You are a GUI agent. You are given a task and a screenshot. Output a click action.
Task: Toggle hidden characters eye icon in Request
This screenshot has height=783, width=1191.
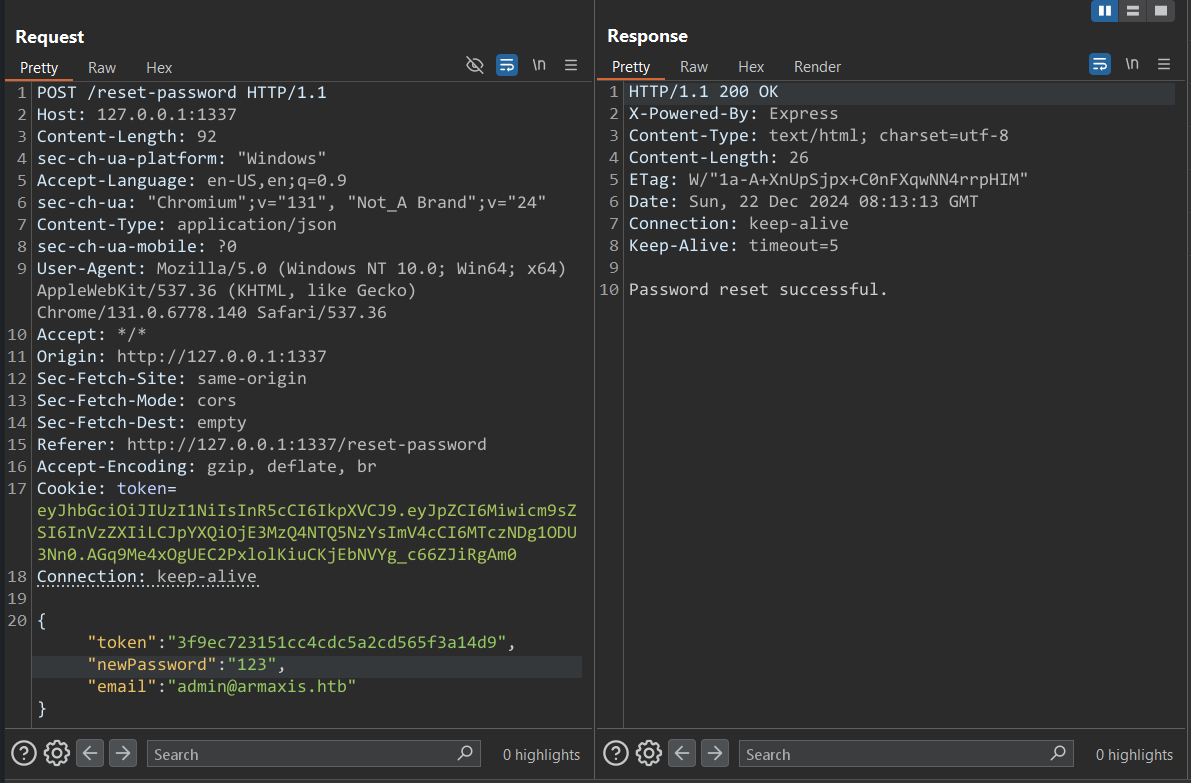tap(475, 65)
